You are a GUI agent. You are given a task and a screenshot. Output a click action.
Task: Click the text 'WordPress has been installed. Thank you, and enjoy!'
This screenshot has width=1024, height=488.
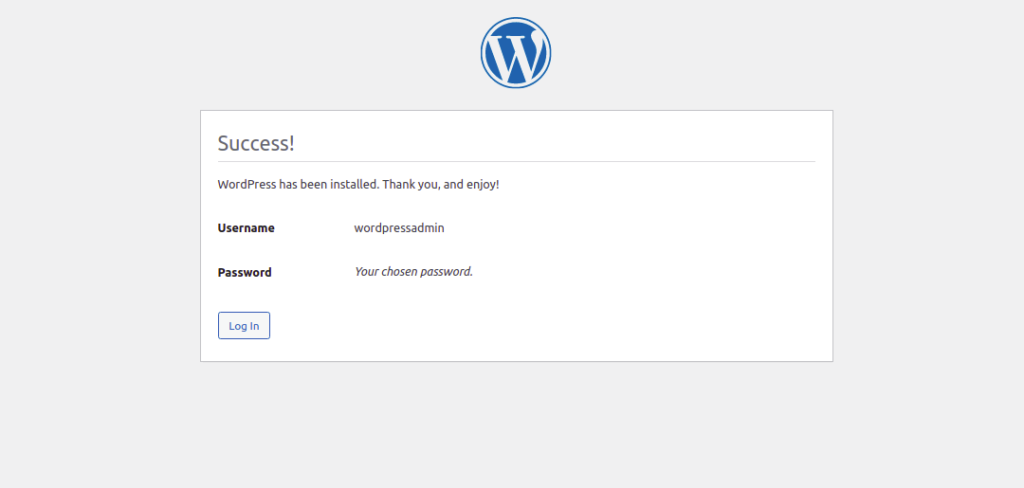click(359, 184)
